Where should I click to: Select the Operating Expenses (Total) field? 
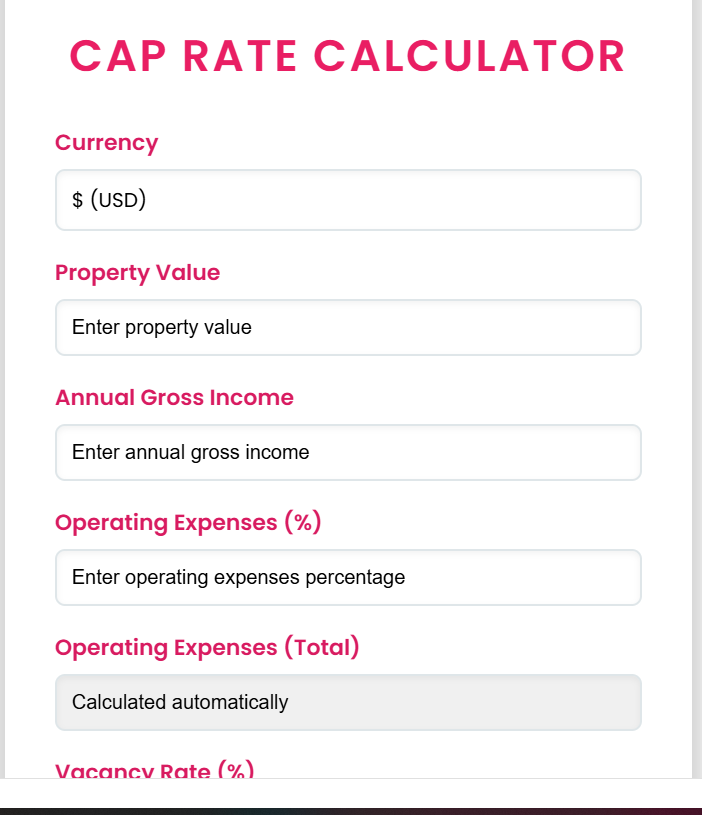[348, 702]
